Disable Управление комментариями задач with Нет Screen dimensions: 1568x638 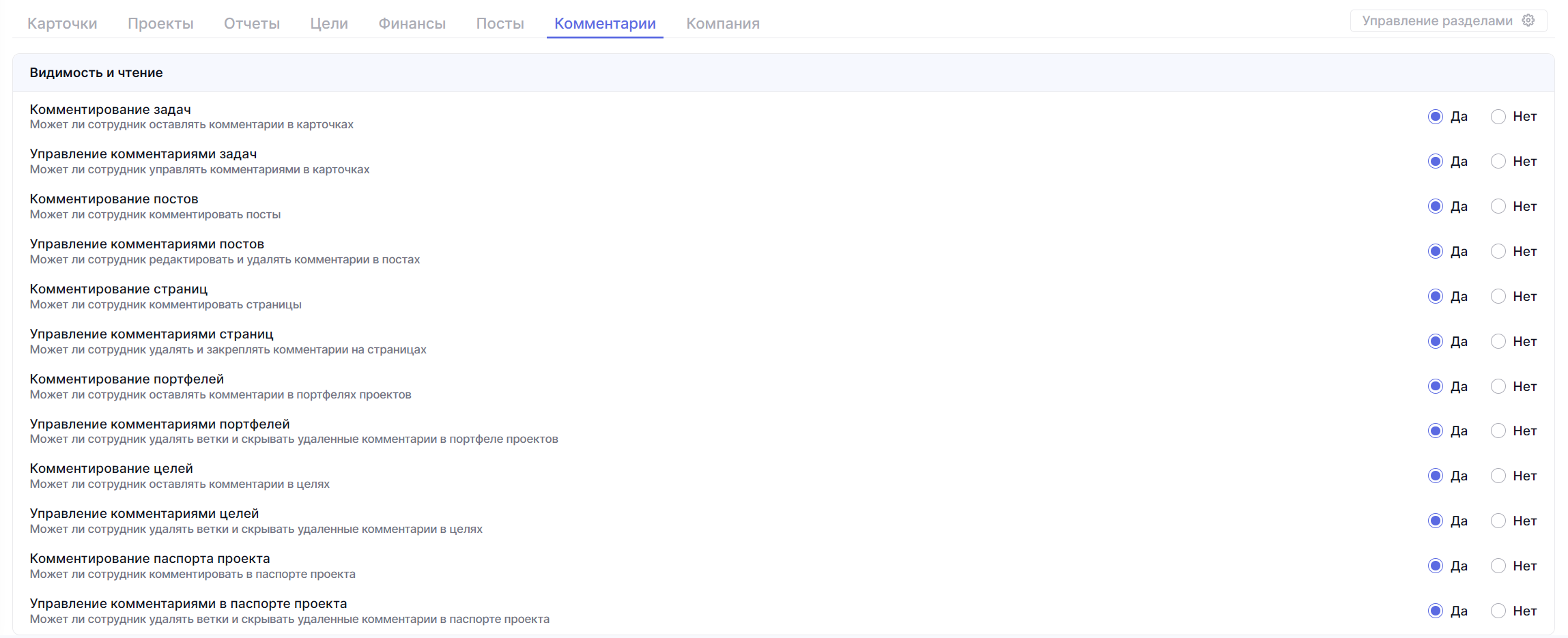(x=1498, y=162)
